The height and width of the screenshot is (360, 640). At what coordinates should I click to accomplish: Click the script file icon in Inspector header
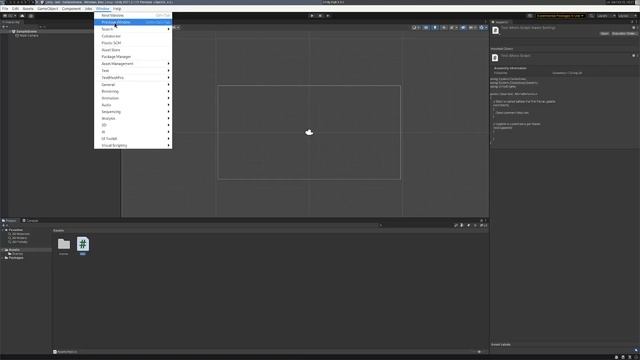496,30
